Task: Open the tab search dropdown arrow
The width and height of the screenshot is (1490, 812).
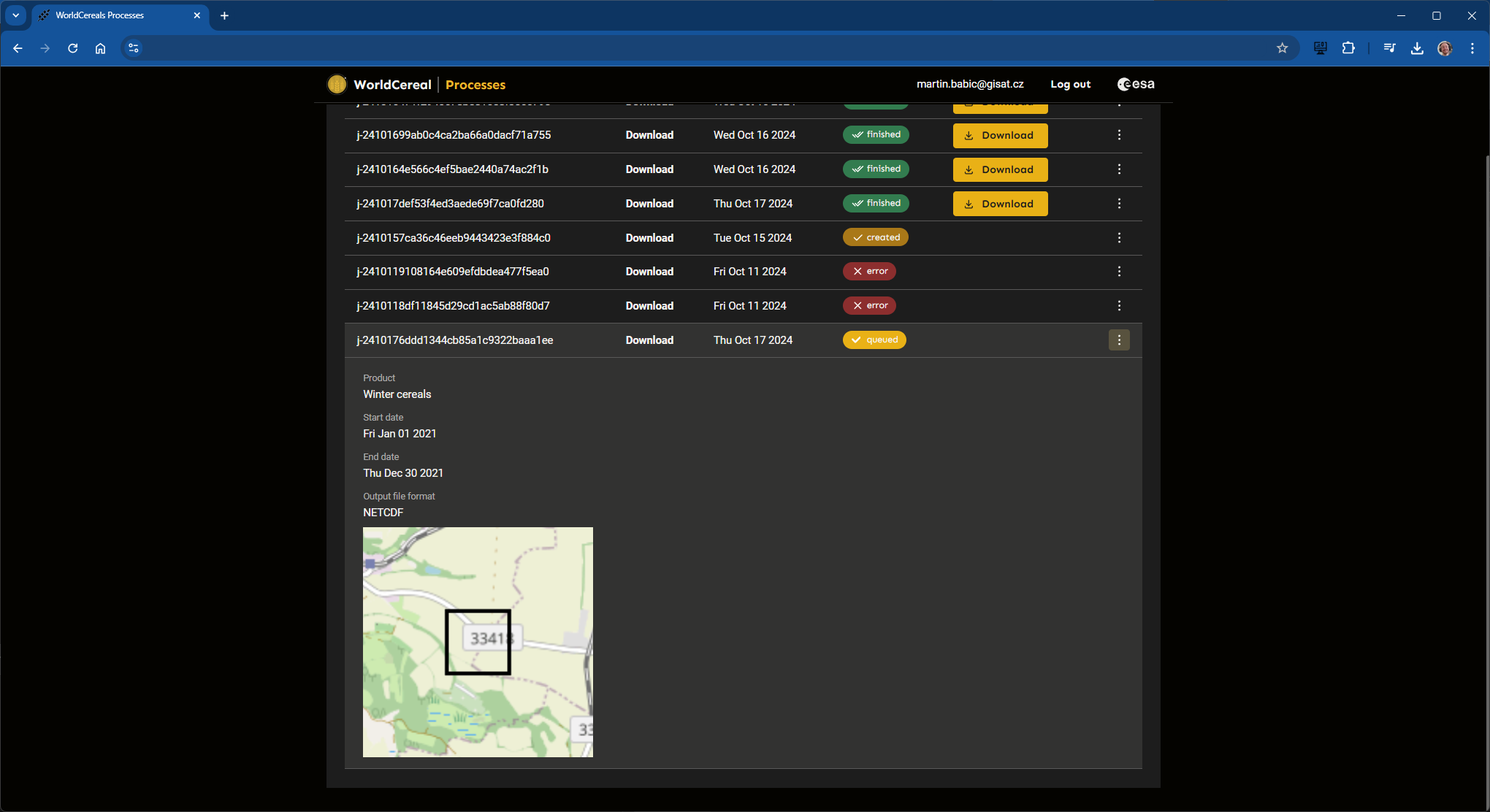Action: pyautogui.click(x=15, y=15)
